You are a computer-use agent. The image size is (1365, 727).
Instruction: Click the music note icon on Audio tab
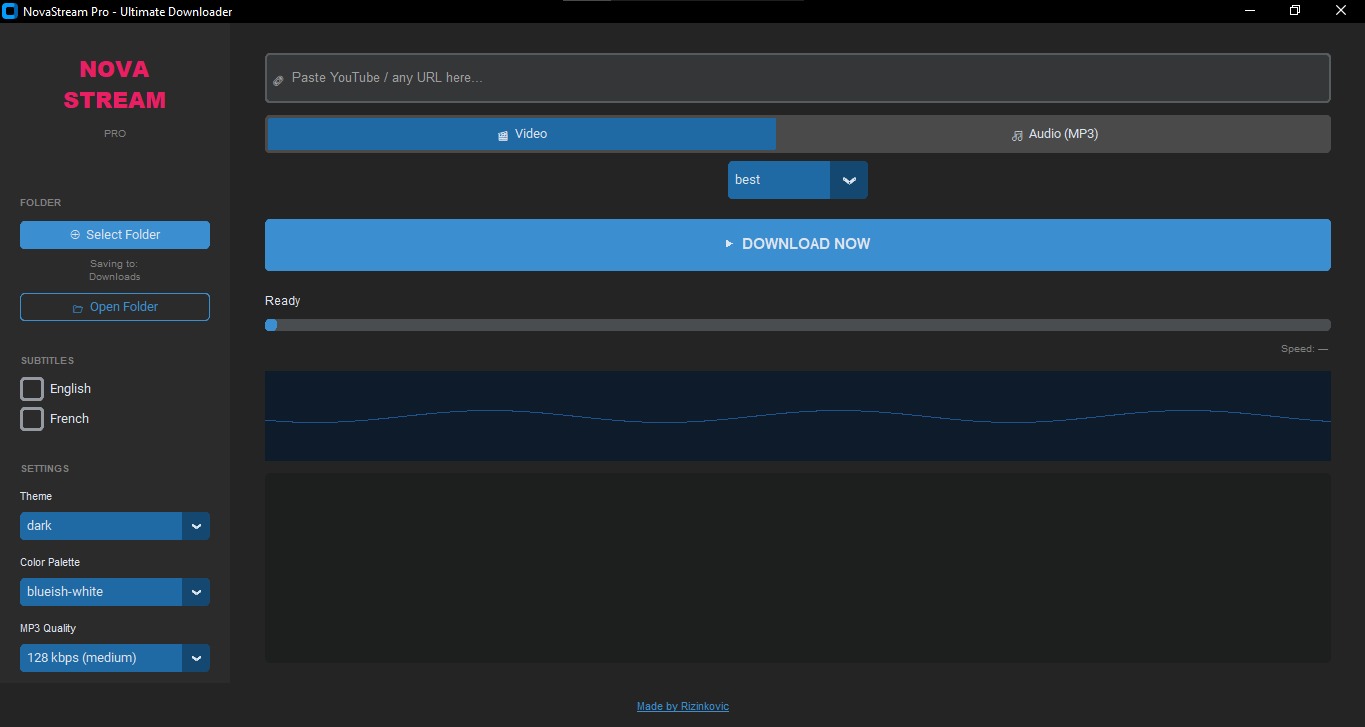[x=1017, y=135]
